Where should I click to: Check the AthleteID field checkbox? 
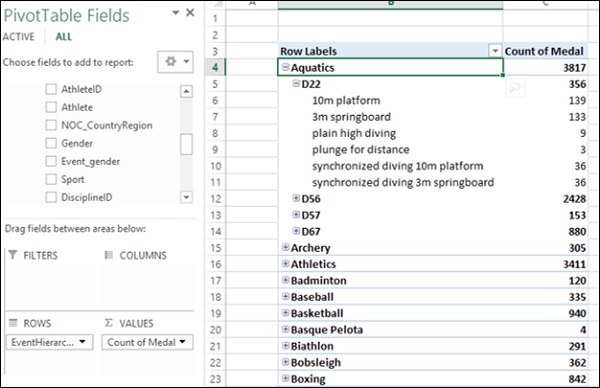[x=51, y=89]
